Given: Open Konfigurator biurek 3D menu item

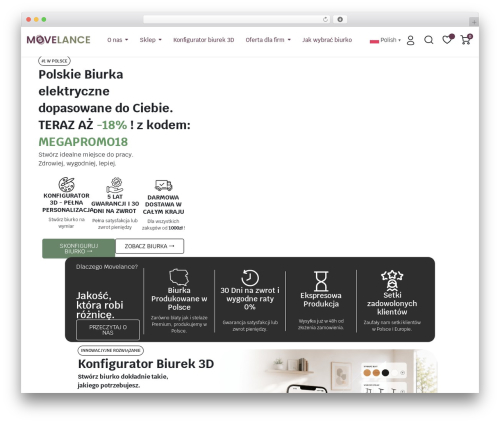Looking at the screenshot, I should (204, 40).
